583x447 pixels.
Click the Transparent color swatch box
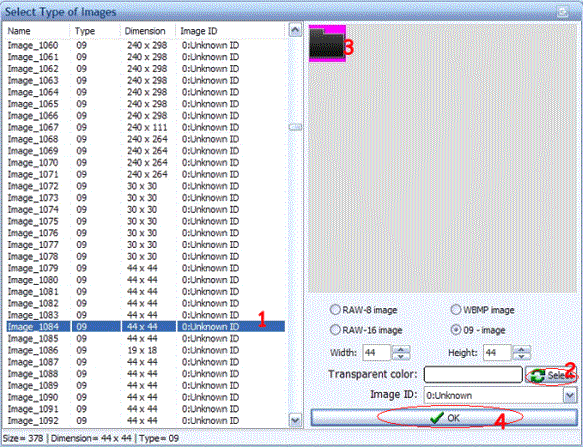coord(473,374)
